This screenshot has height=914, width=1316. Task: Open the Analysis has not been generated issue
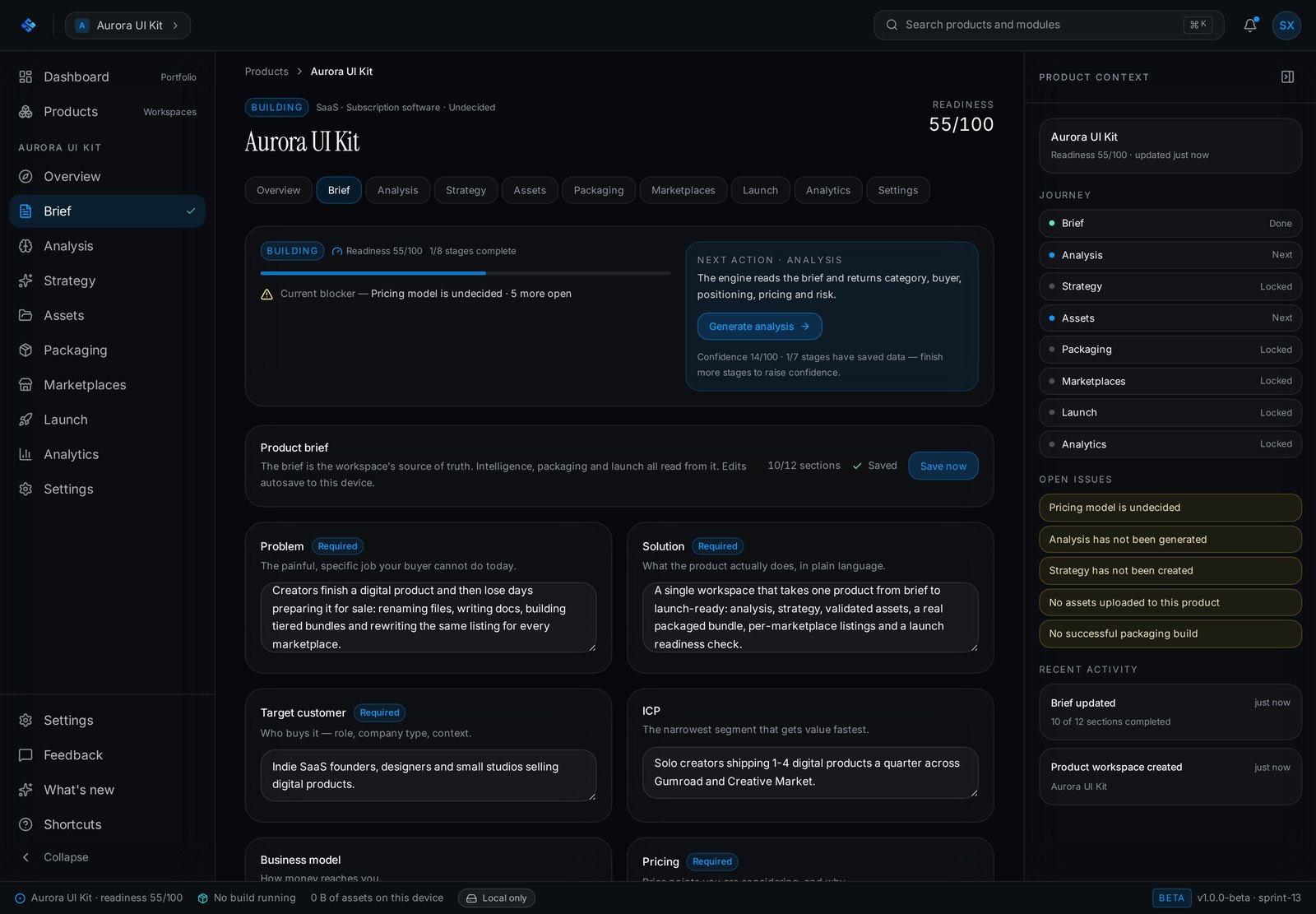[x=1170, y=539]
